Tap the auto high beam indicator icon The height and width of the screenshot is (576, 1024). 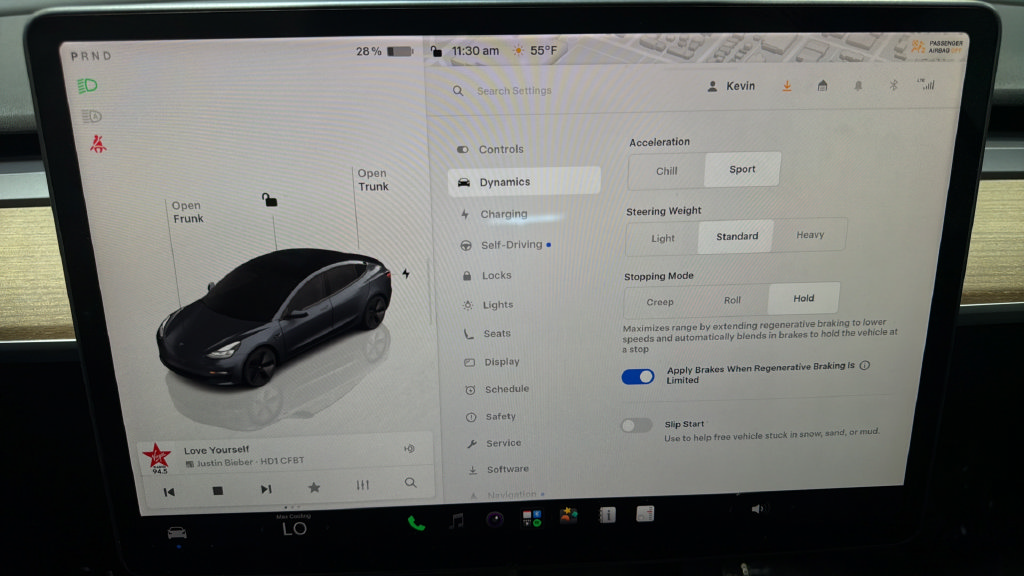coord(91,116)
